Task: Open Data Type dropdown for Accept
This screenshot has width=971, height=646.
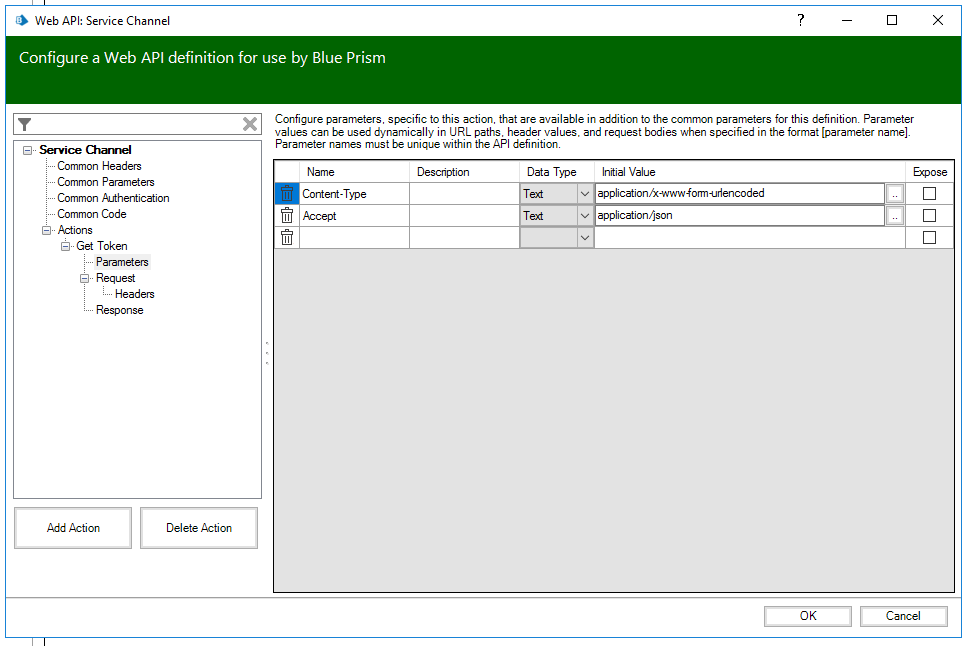Action: tap(584, 216)
